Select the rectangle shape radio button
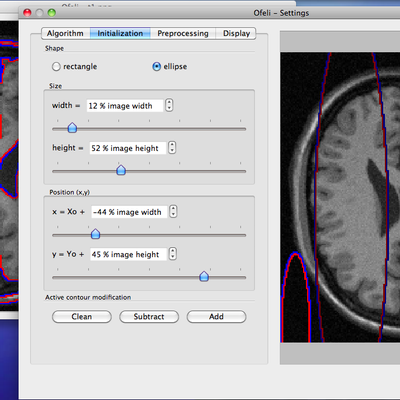The image size is (400, 400). 56,67
